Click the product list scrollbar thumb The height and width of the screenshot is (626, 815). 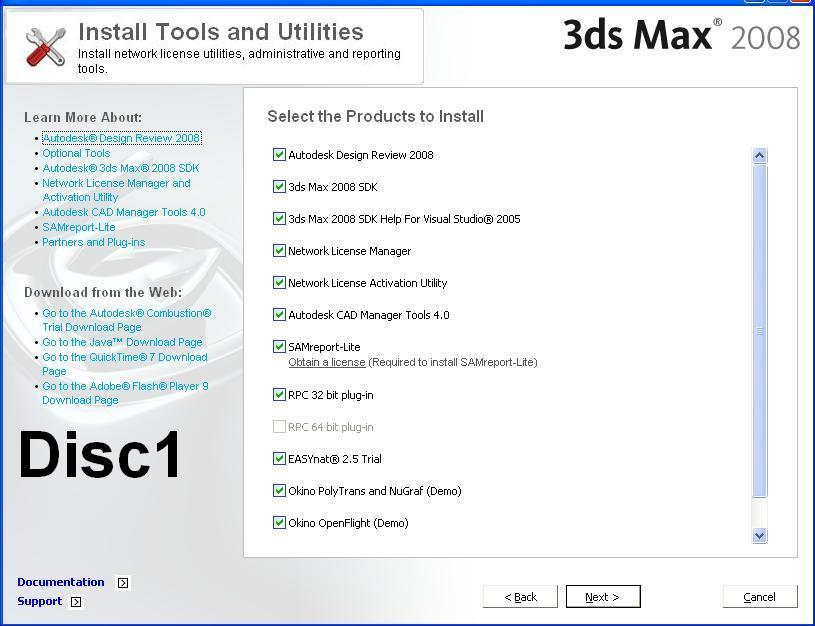tap(759, 331)
